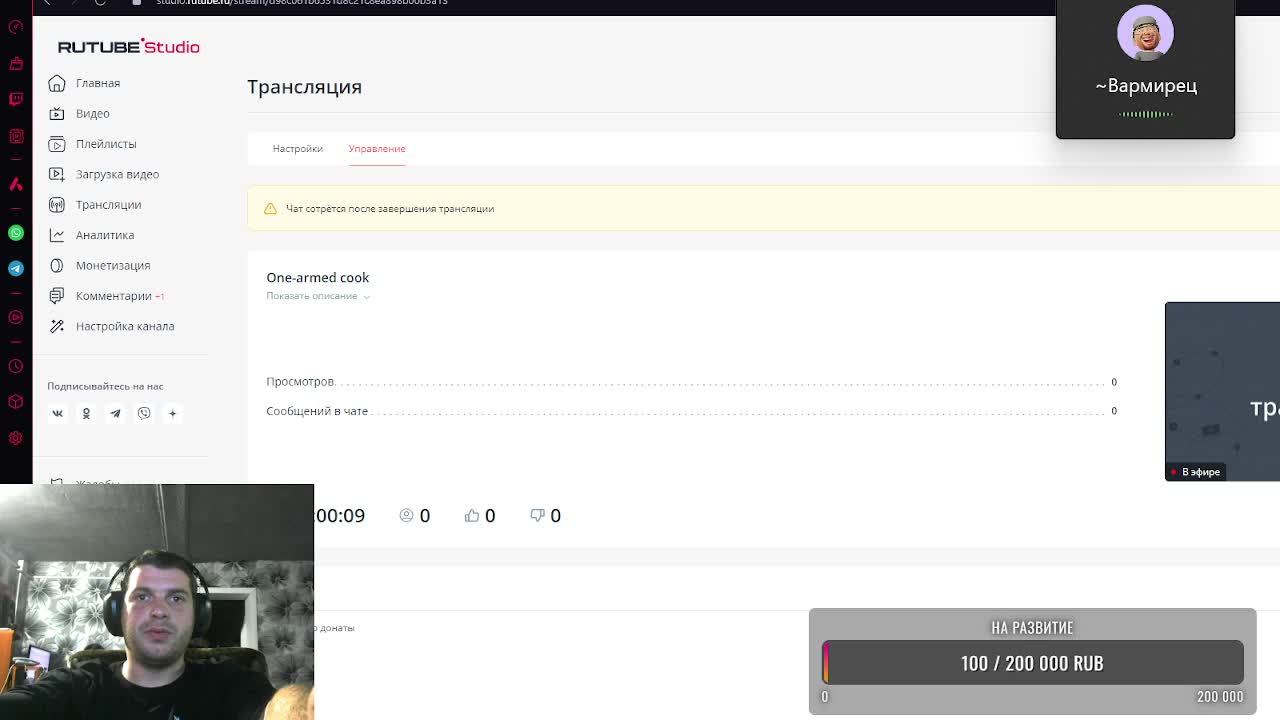Viewport: 1280px width, 720px height.
Task: Select the Управление tab
Action: pos(377,149)
